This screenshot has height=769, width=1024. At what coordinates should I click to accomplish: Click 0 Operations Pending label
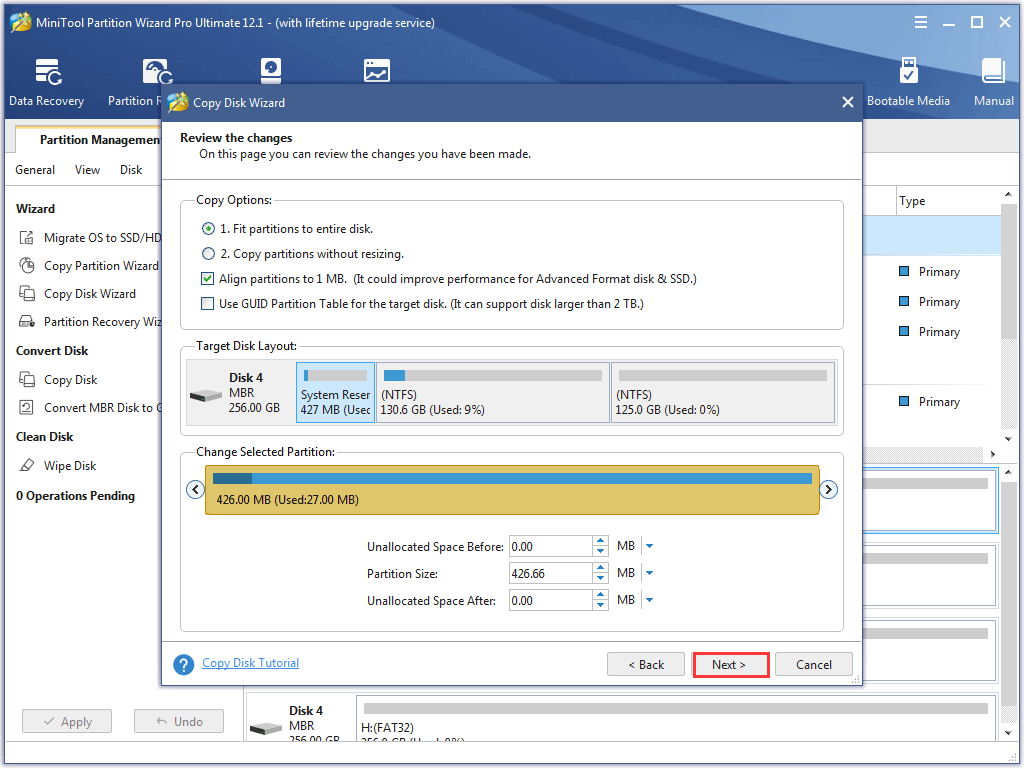pyautogui.click(x=75, y=496)
